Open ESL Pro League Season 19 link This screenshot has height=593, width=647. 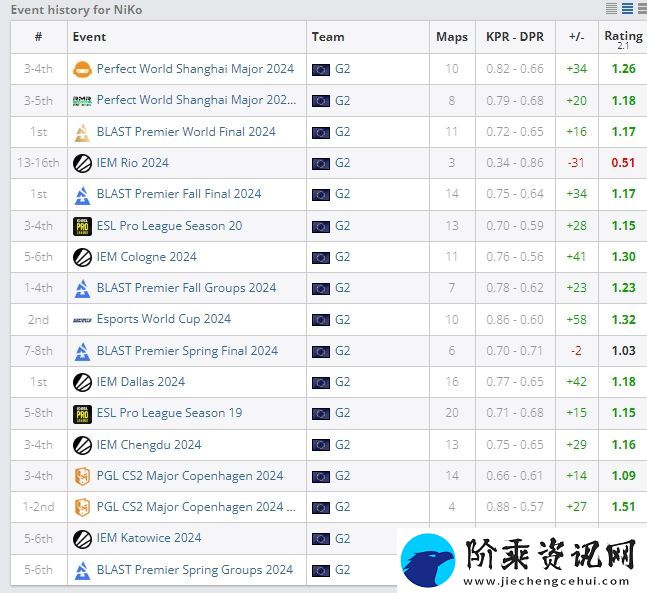(x=169, y=413)
